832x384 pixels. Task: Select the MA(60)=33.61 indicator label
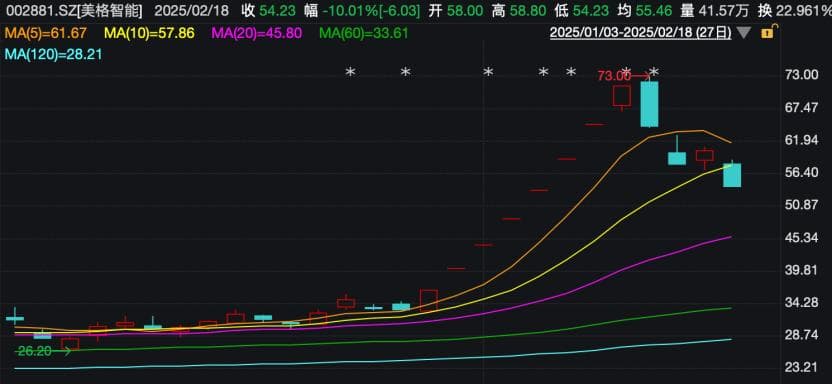point(364,33)
